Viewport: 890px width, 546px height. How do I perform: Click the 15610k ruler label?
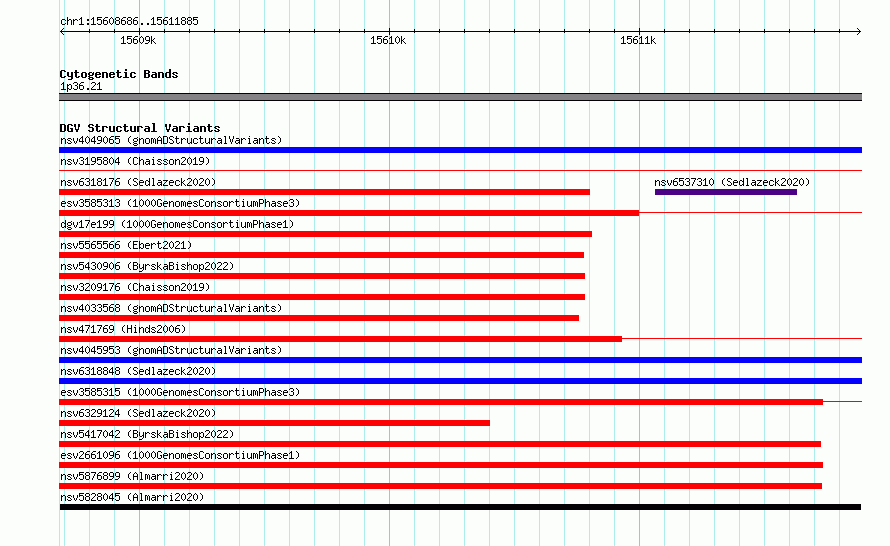click(388, 40)
